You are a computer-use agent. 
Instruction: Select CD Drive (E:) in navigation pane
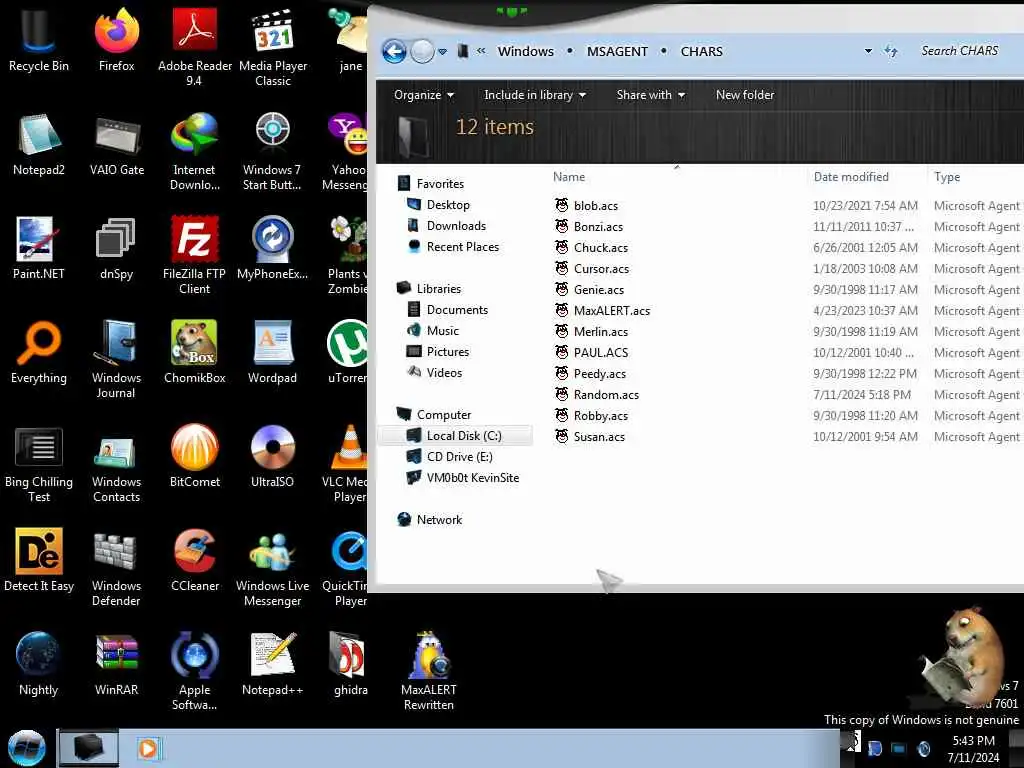coord(459,456)
